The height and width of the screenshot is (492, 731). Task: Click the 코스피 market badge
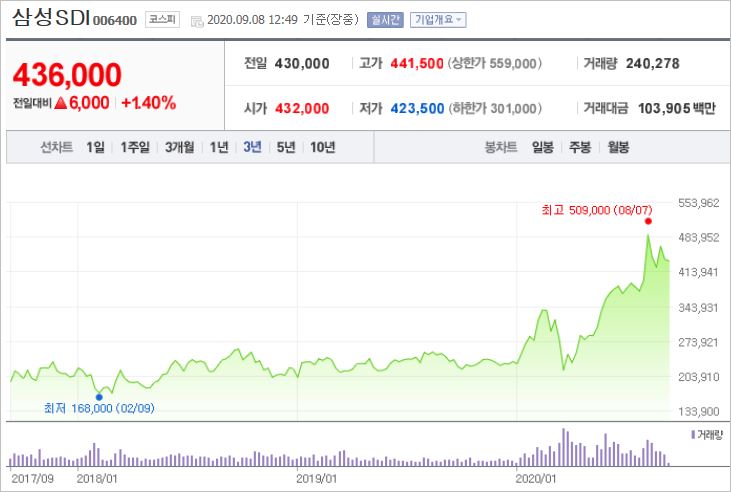click(x=162, y=20)
